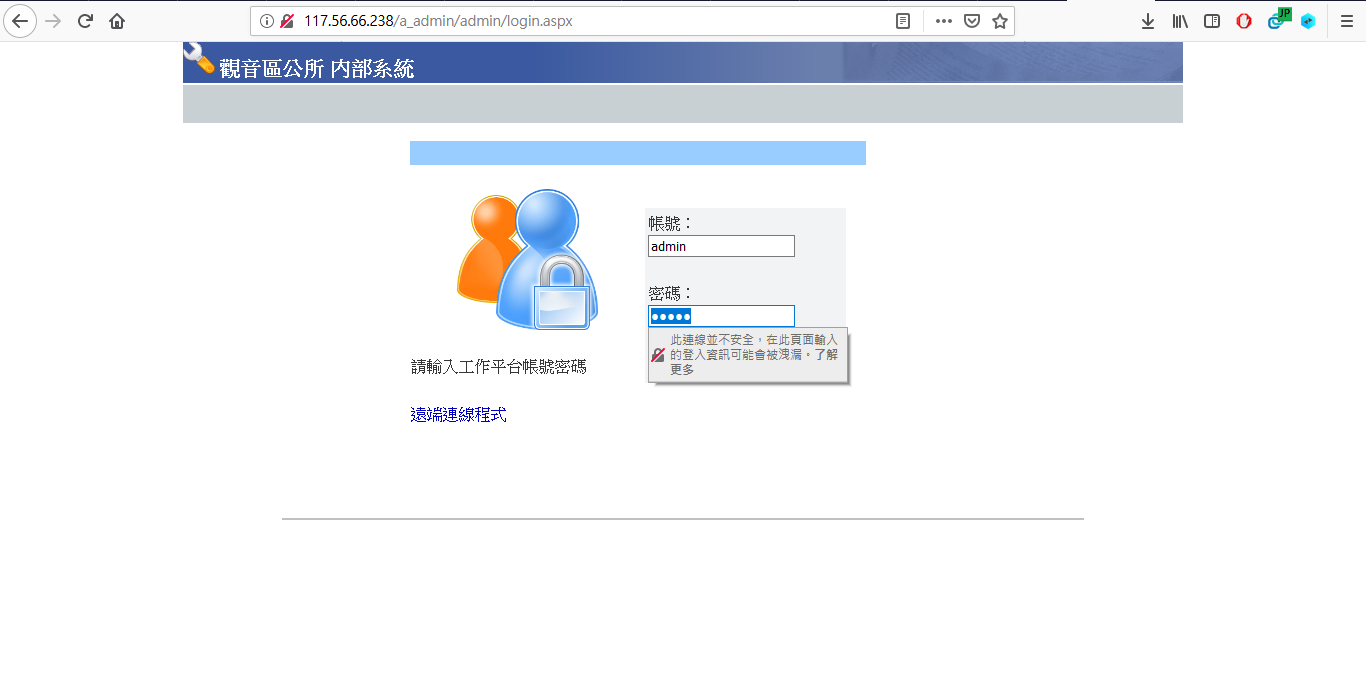Click the 帳號： label
The height and width of the screenshot is (696, 1366).
(671, 223)
